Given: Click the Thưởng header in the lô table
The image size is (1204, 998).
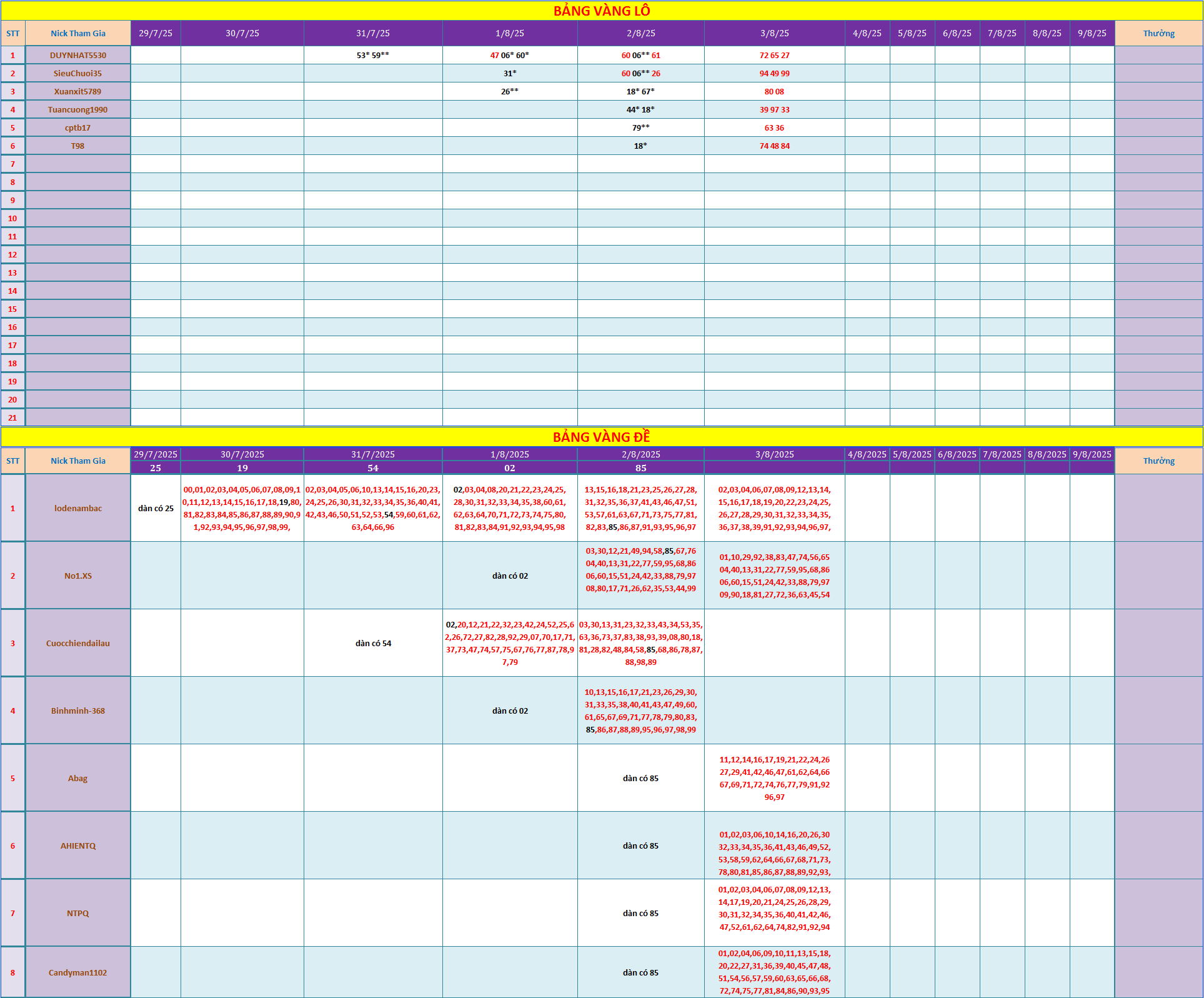Looking at the screenshot, I should 1158,33.
